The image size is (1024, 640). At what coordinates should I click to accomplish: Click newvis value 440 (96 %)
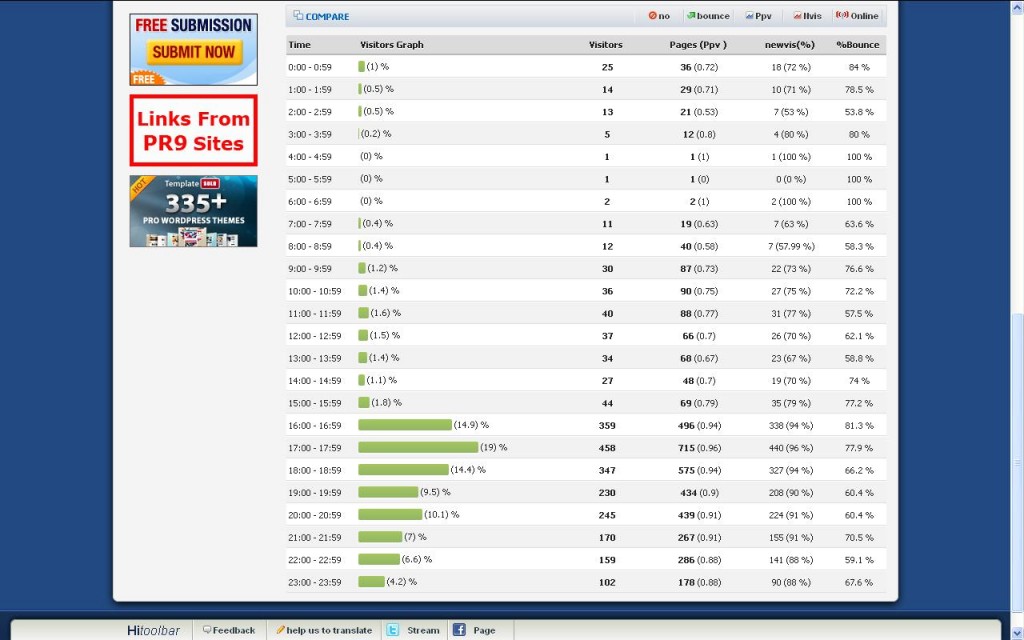tap(790, 448)
